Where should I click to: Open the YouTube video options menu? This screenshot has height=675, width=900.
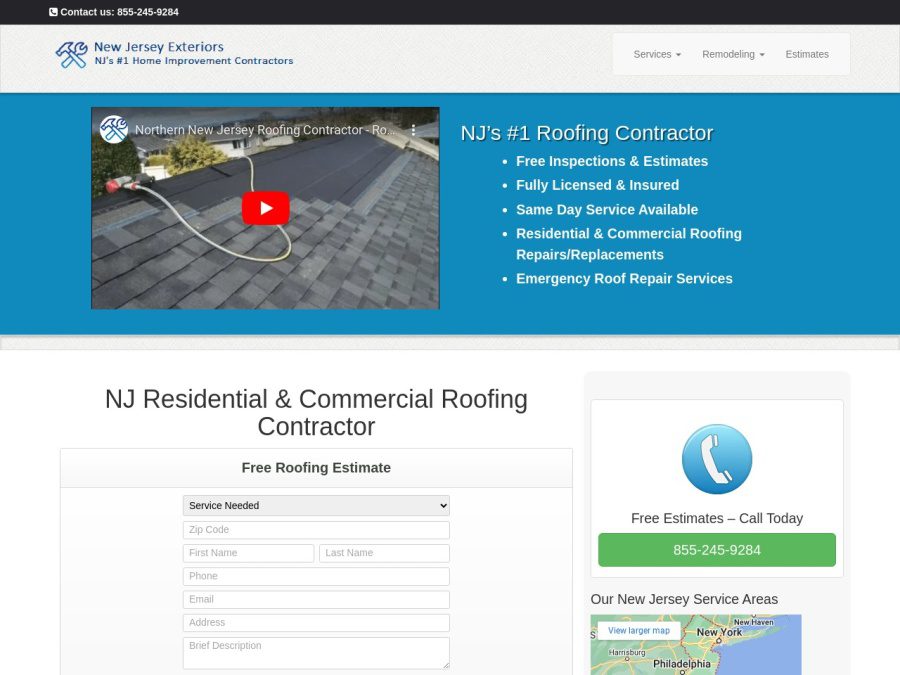pyautogui.click(x=414, y=130)
